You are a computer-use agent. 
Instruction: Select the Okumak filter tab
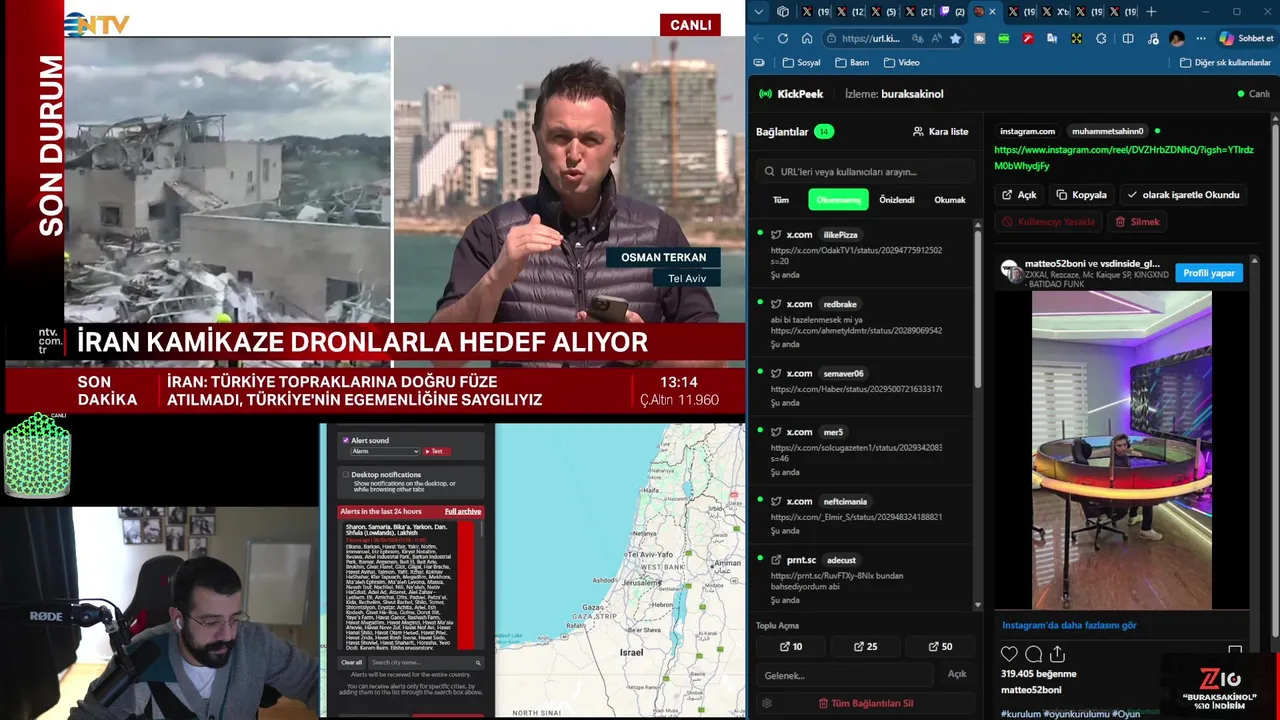point(949,199)
